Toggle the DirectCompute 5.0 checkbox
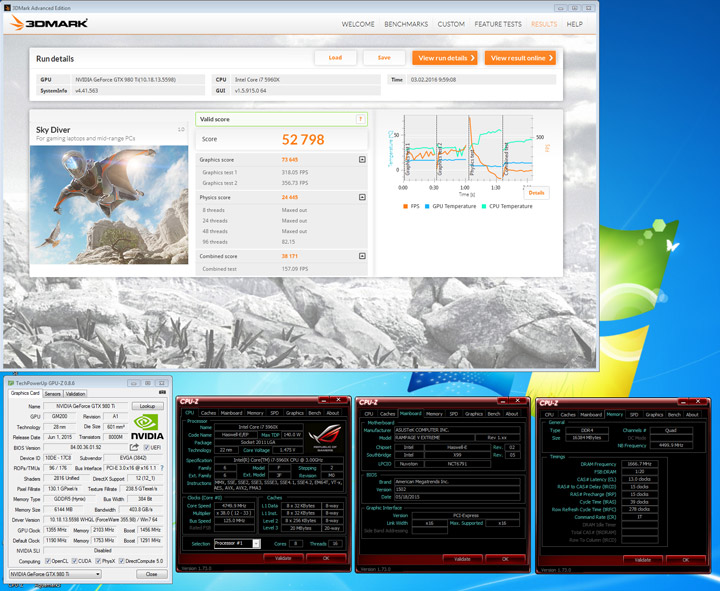 (x=122, y=561)
